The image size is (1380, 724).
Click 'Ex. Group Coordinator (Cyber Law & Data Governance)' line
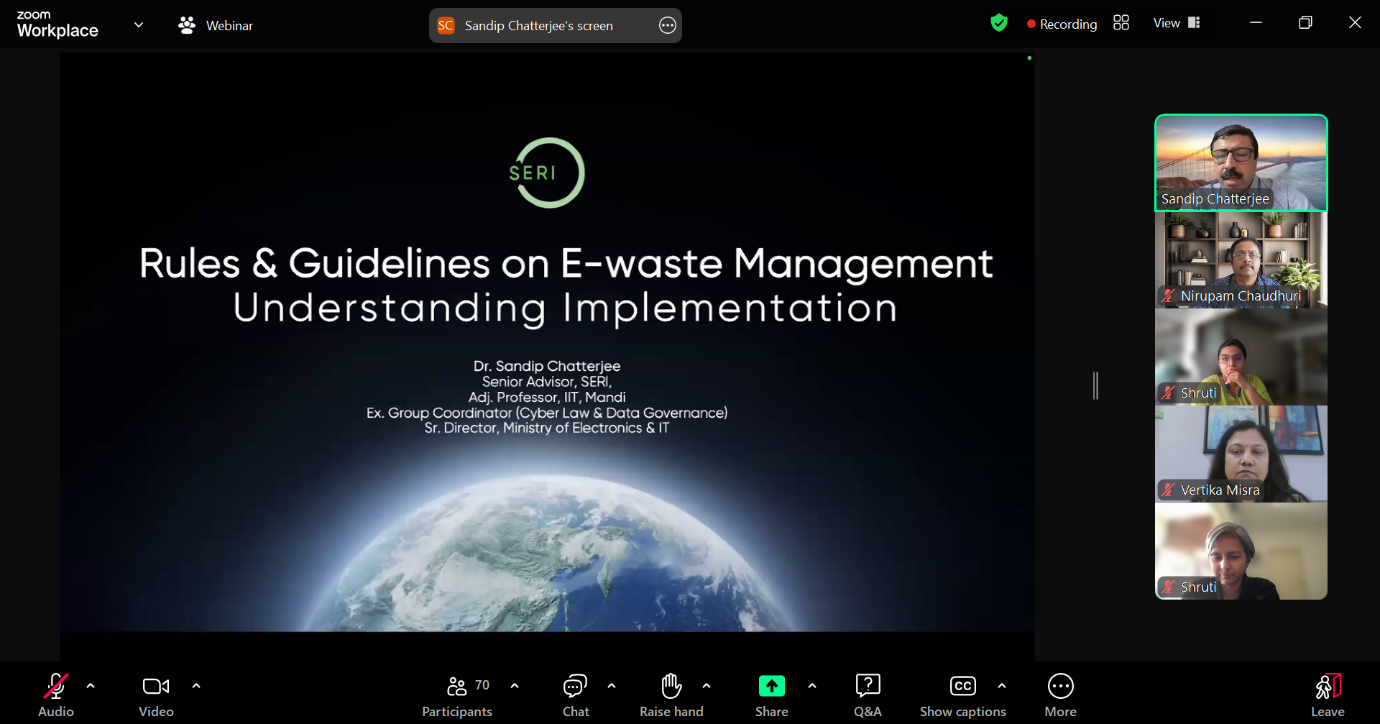click(x=547, y=413)
